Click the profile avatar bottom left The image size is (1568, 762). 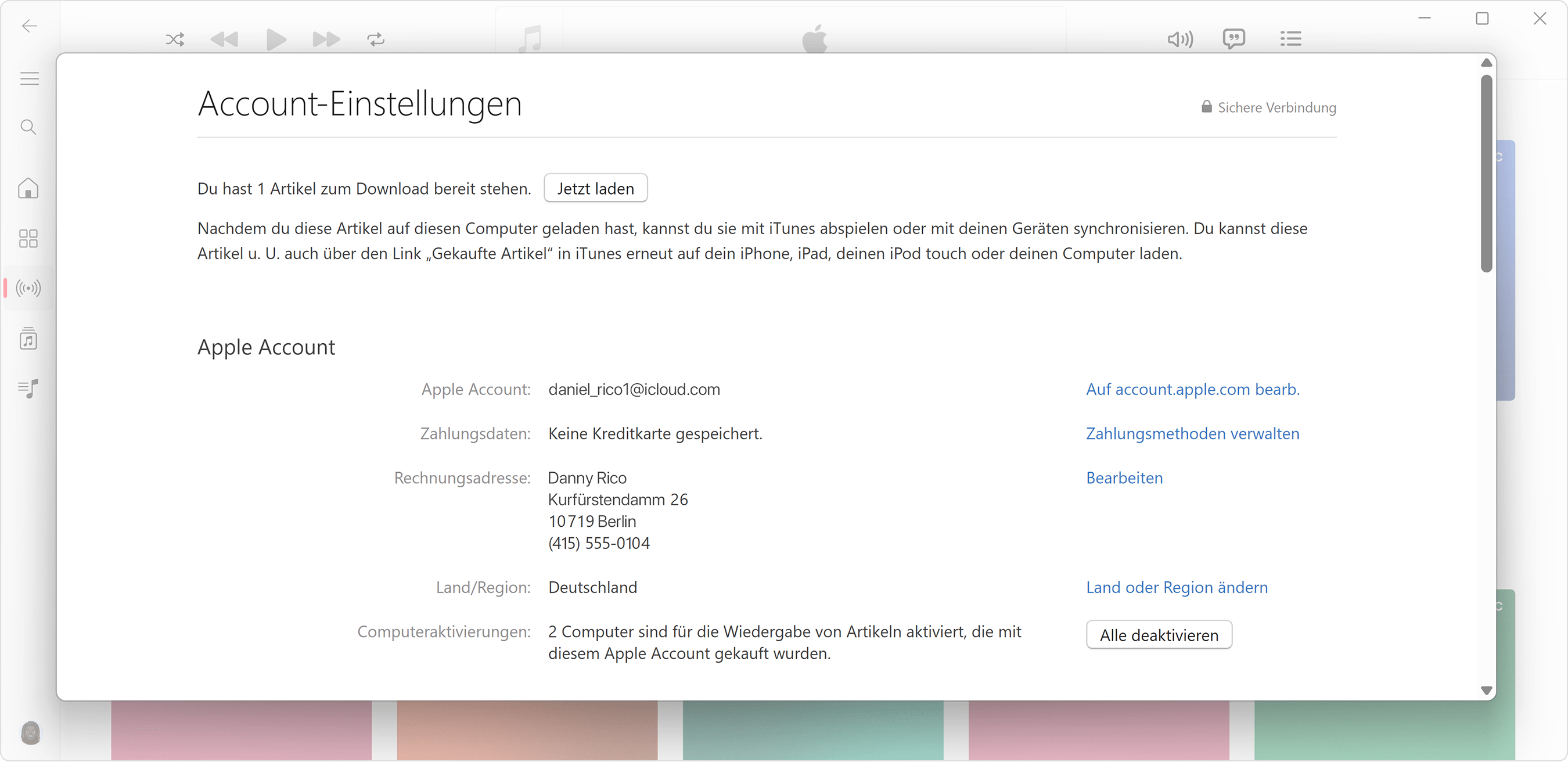[x=31, y=733]
